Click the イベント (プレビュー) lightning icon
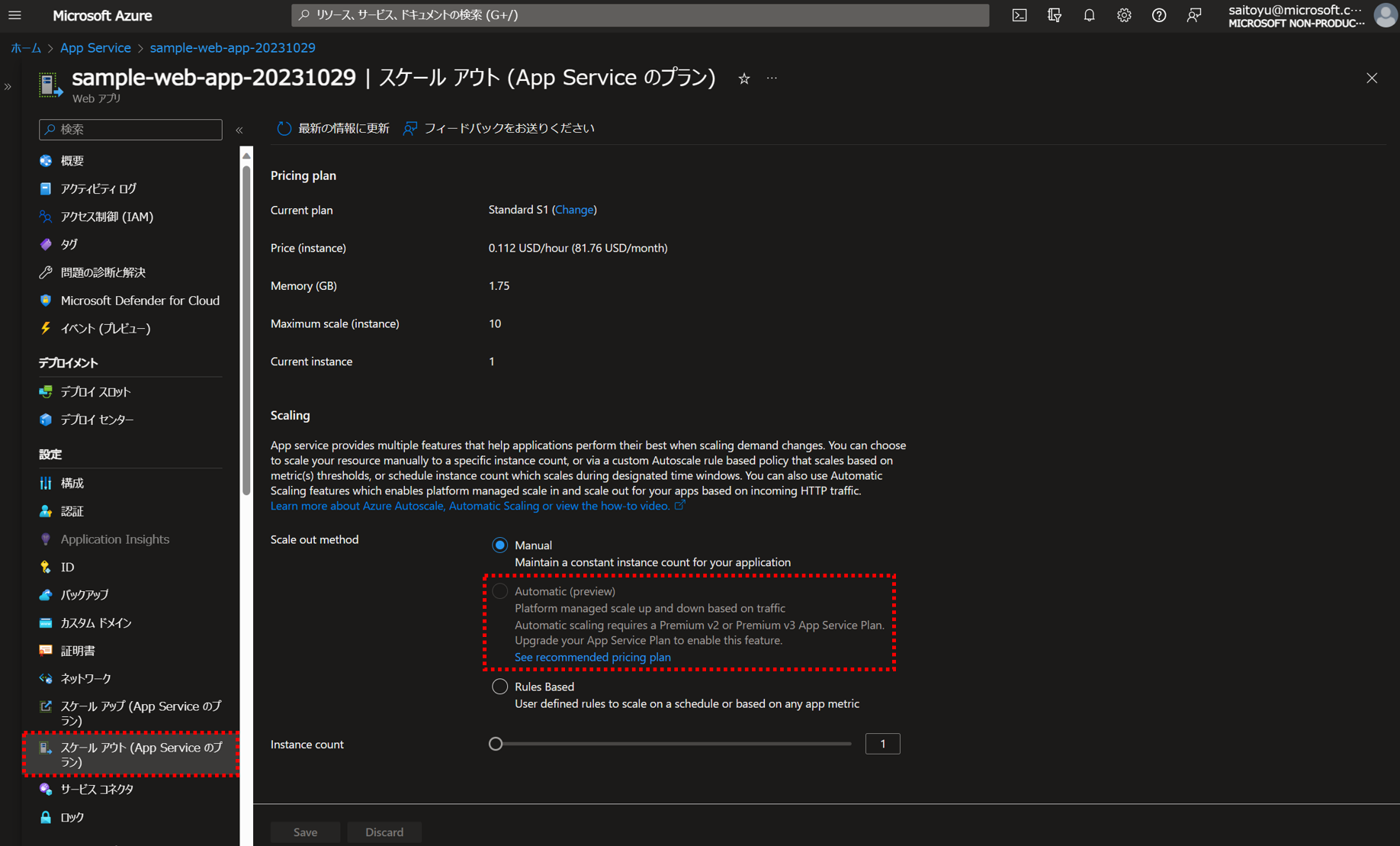Viewport: 1400px width, 846px height. click(46, 328)
